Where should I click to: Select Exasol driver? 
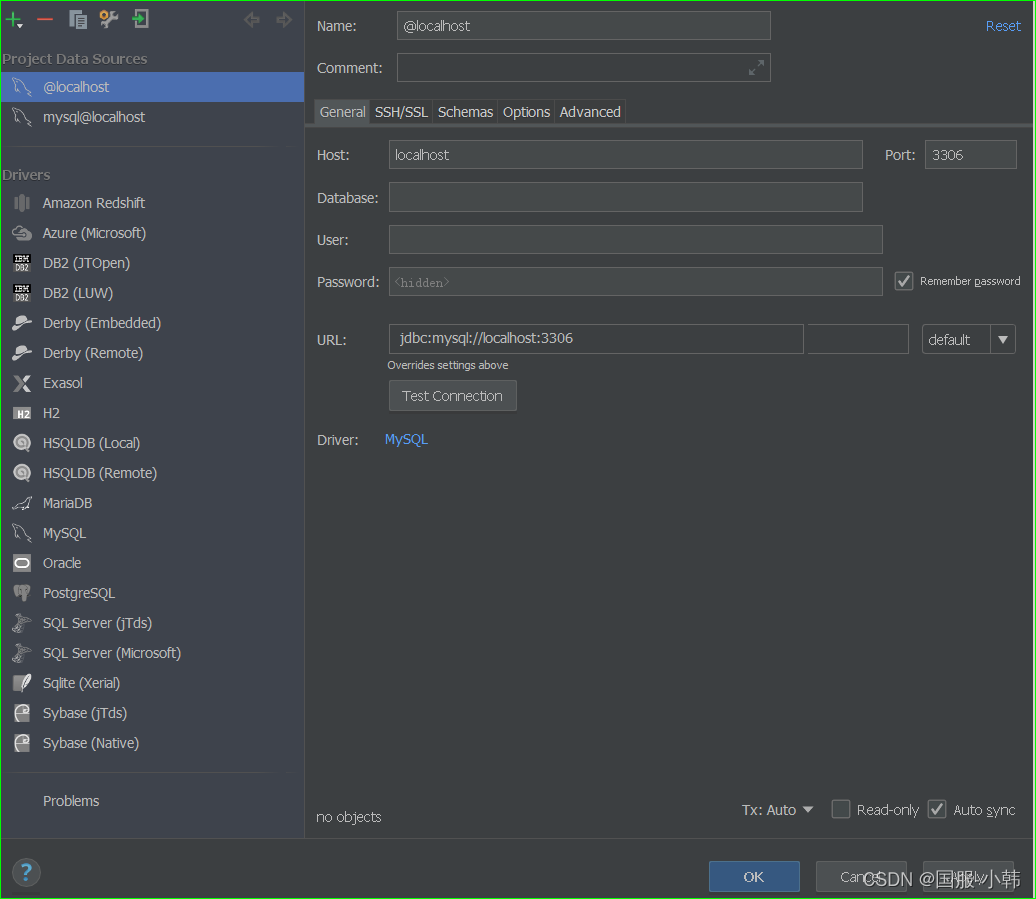153,383
